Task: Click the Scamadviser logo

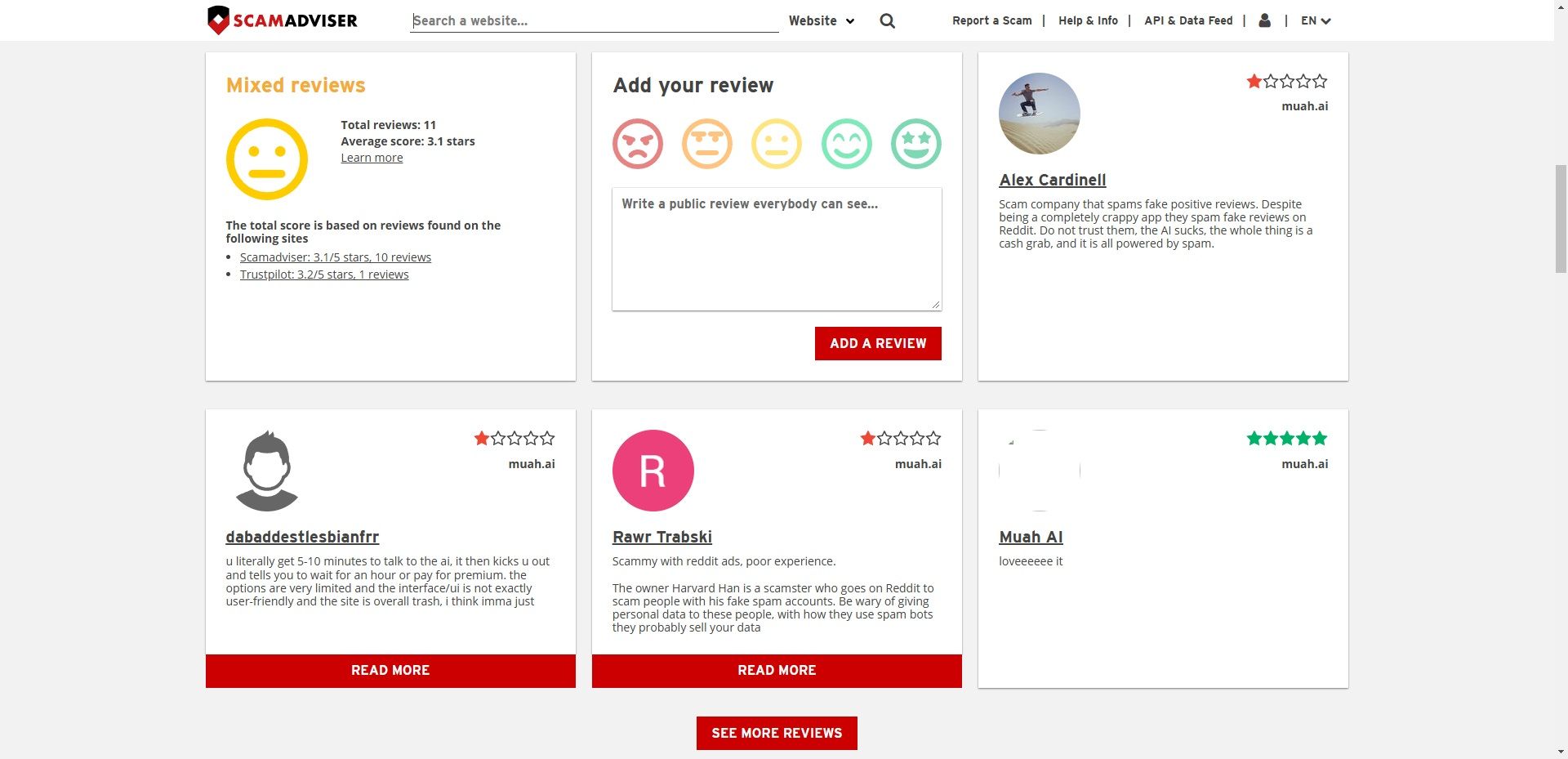Action: point(283,20)
